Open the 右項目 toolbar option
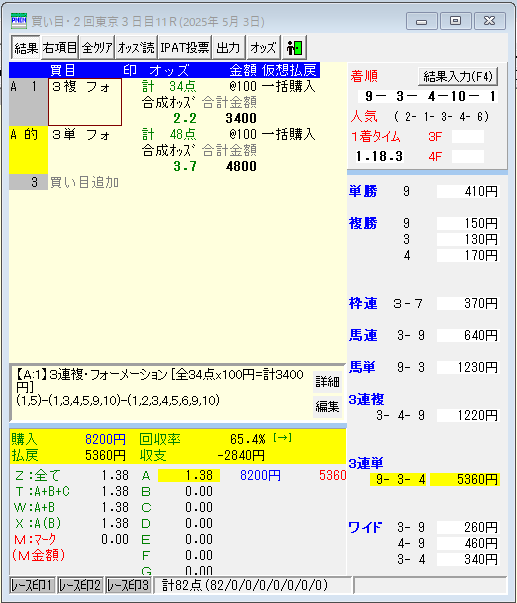 tap(60, 48)
